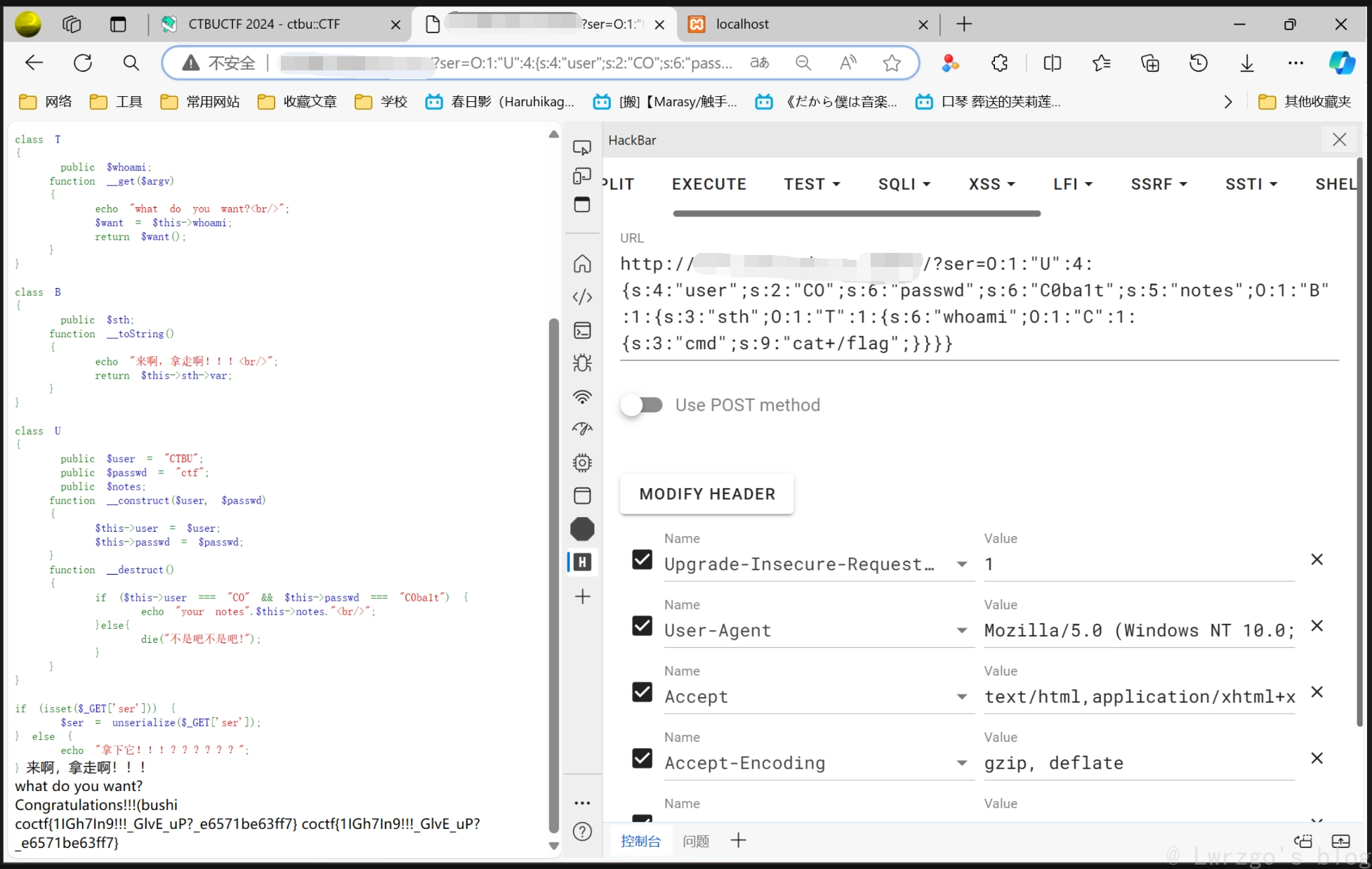
Task: Open name dropdown for Accept-Encoding header
Action: pyautogui.click(x=962, y=763)
